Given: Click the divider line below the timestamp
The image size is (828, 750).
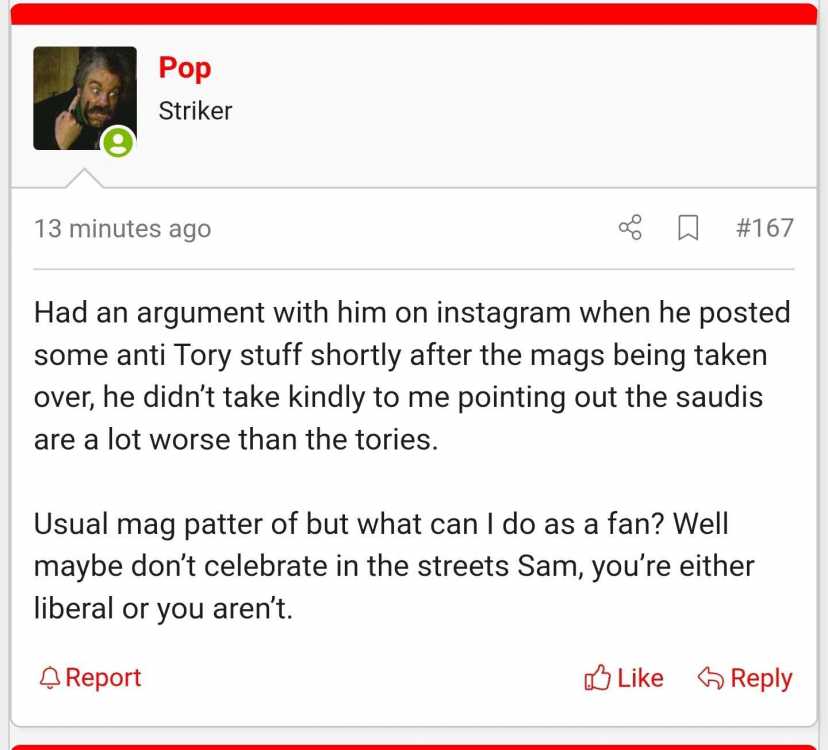Looking at the screenshot, I should (x=414, y=269).
